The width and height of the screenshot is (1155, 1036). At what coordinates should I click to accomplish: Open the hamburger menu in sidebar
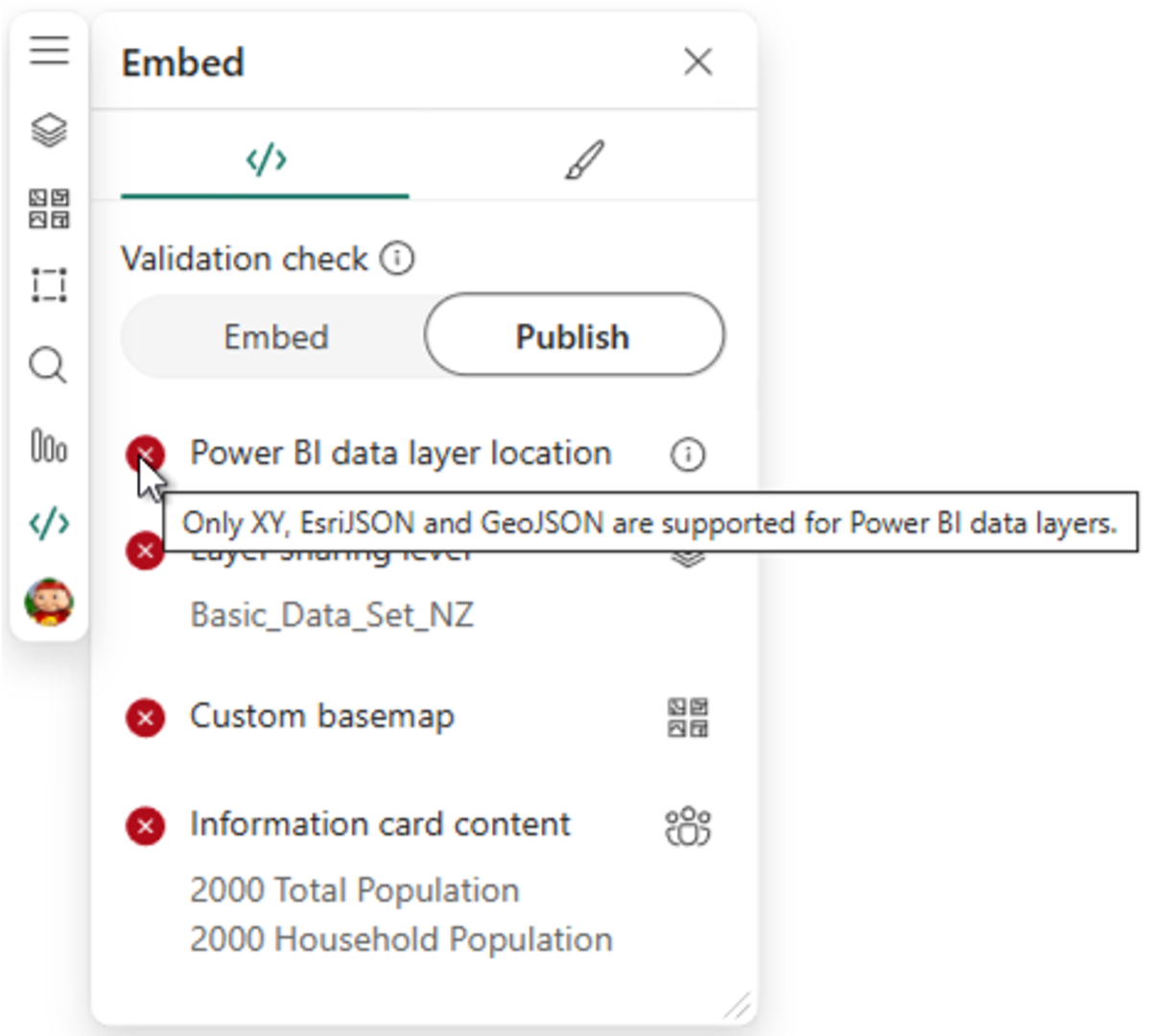[49, 49]
